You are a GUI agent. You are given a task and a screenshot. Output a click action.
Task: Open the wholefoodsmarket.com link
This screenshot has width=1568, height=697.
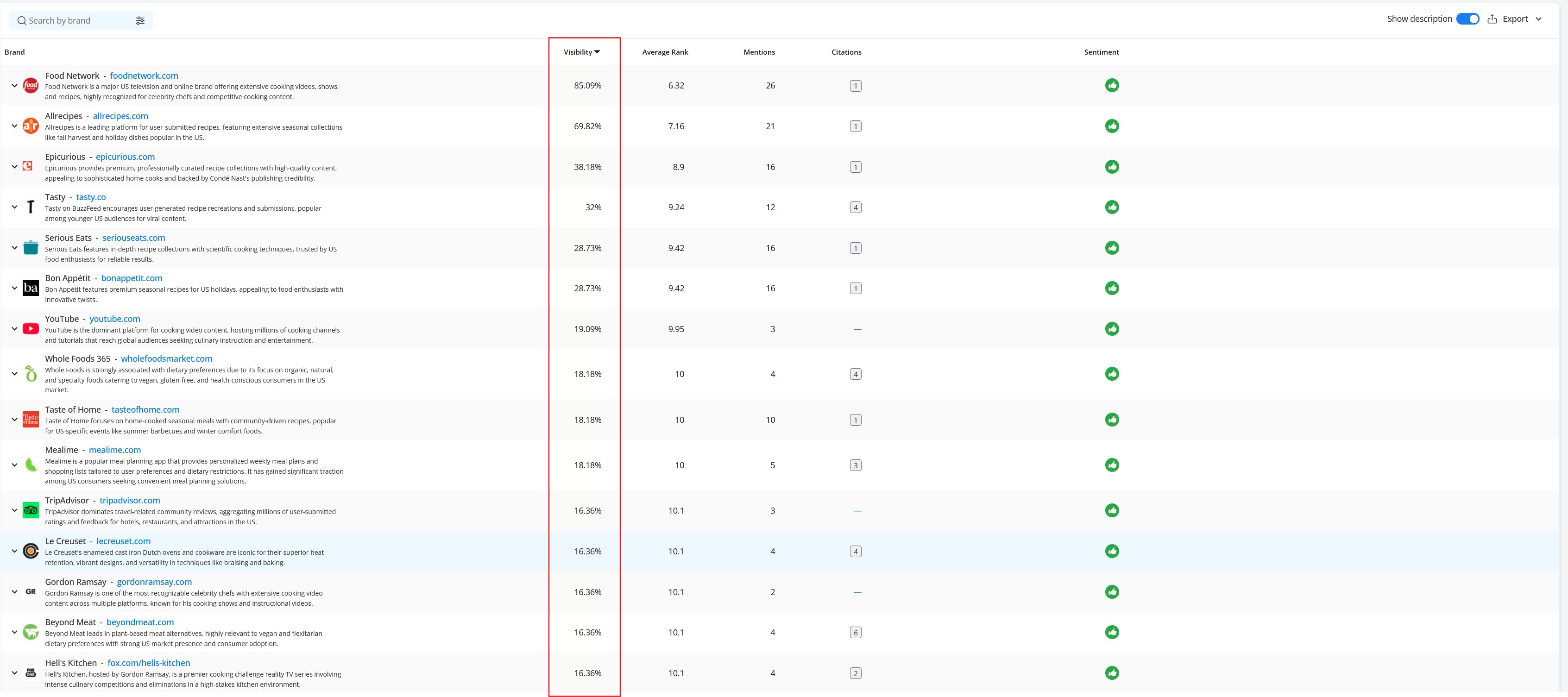coord(167,358)
